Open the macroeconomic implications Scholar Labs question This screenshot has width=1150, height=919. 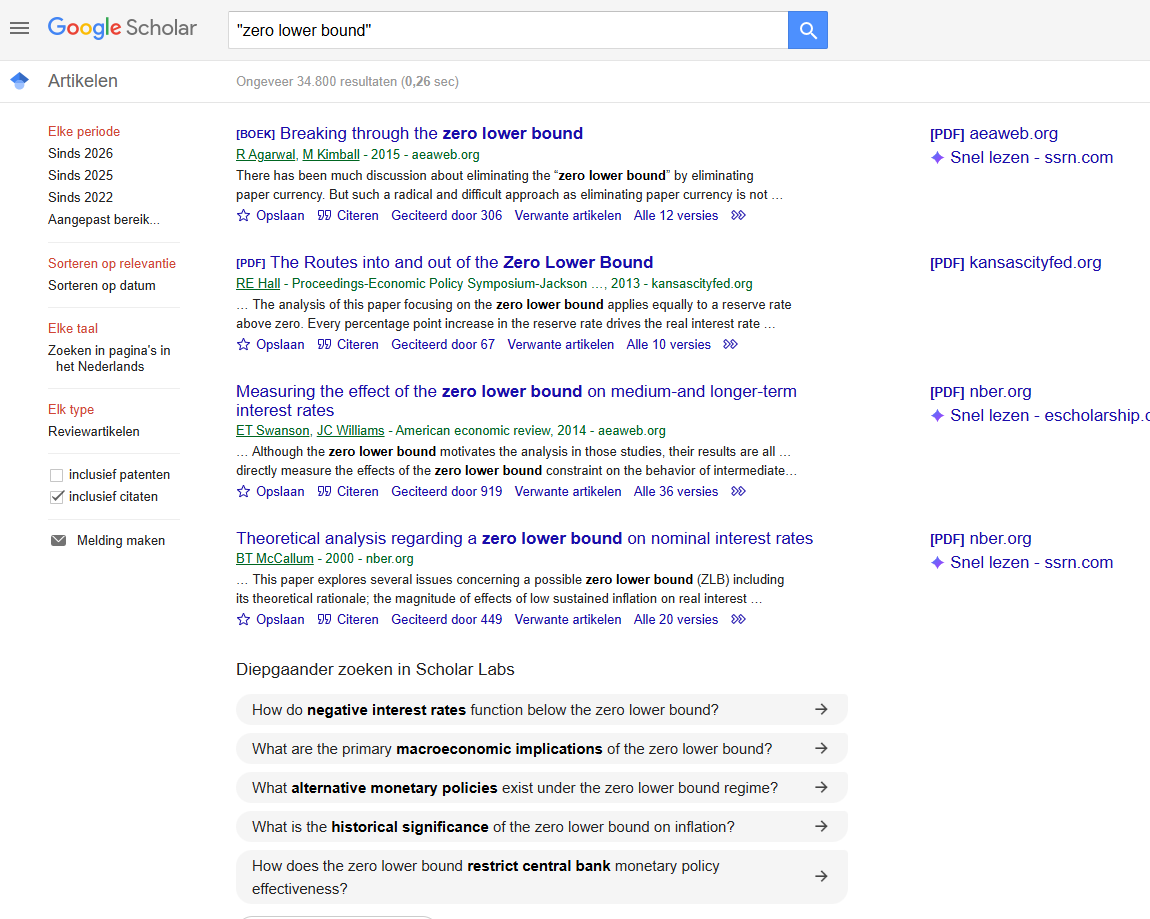click(541, 749)
